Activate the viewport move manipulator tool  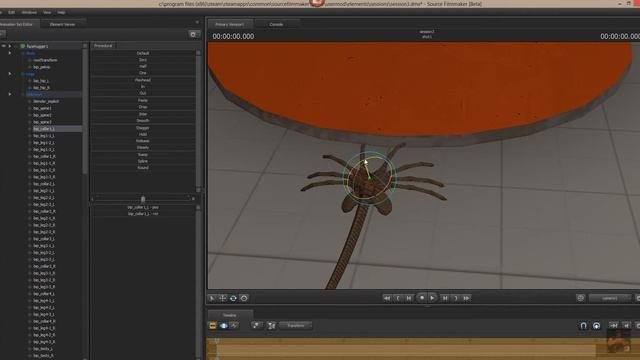pos(222,298)
